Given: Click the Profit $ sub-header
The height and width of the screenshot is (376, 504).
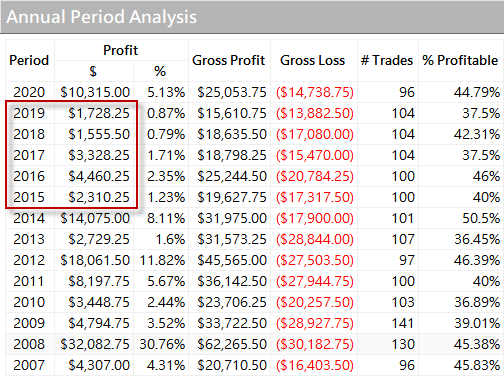Looking at the screenshot, I should pos(93,71).
